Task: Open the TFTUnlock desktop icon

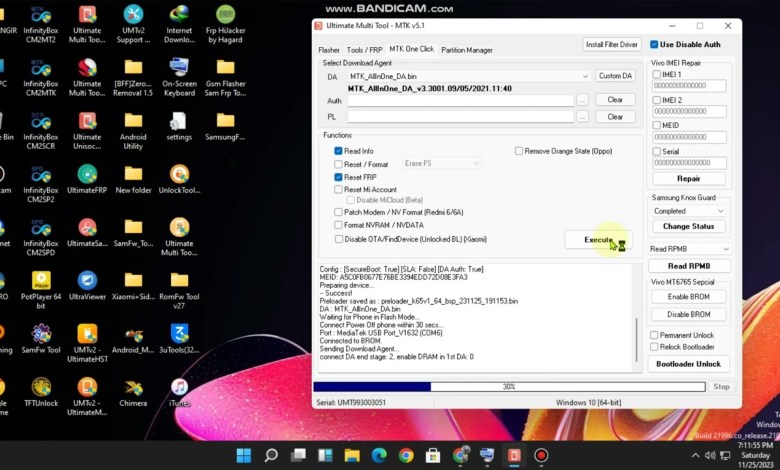Action: 41,387
